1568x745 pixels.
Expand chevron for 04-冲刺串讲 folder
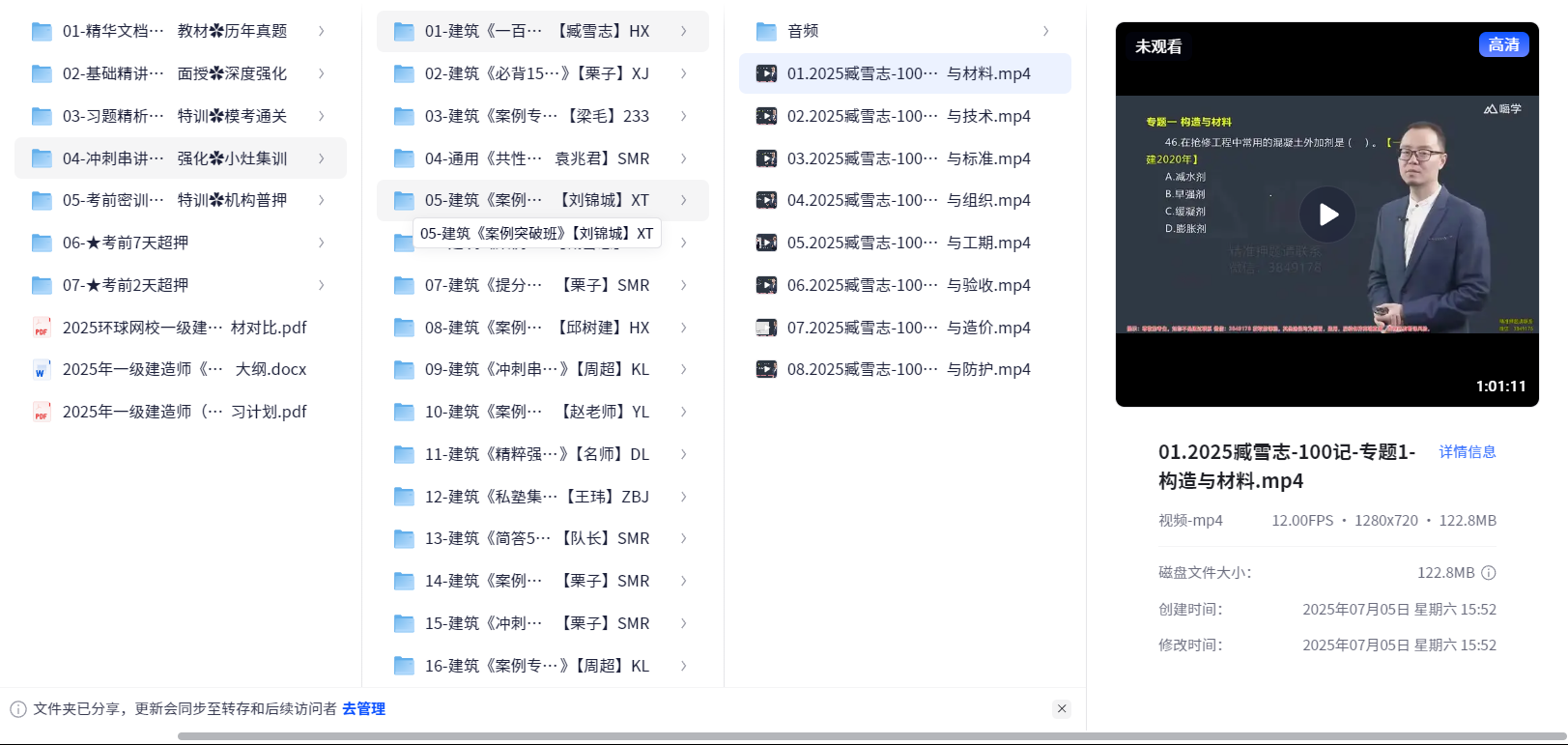coord(322,158)
